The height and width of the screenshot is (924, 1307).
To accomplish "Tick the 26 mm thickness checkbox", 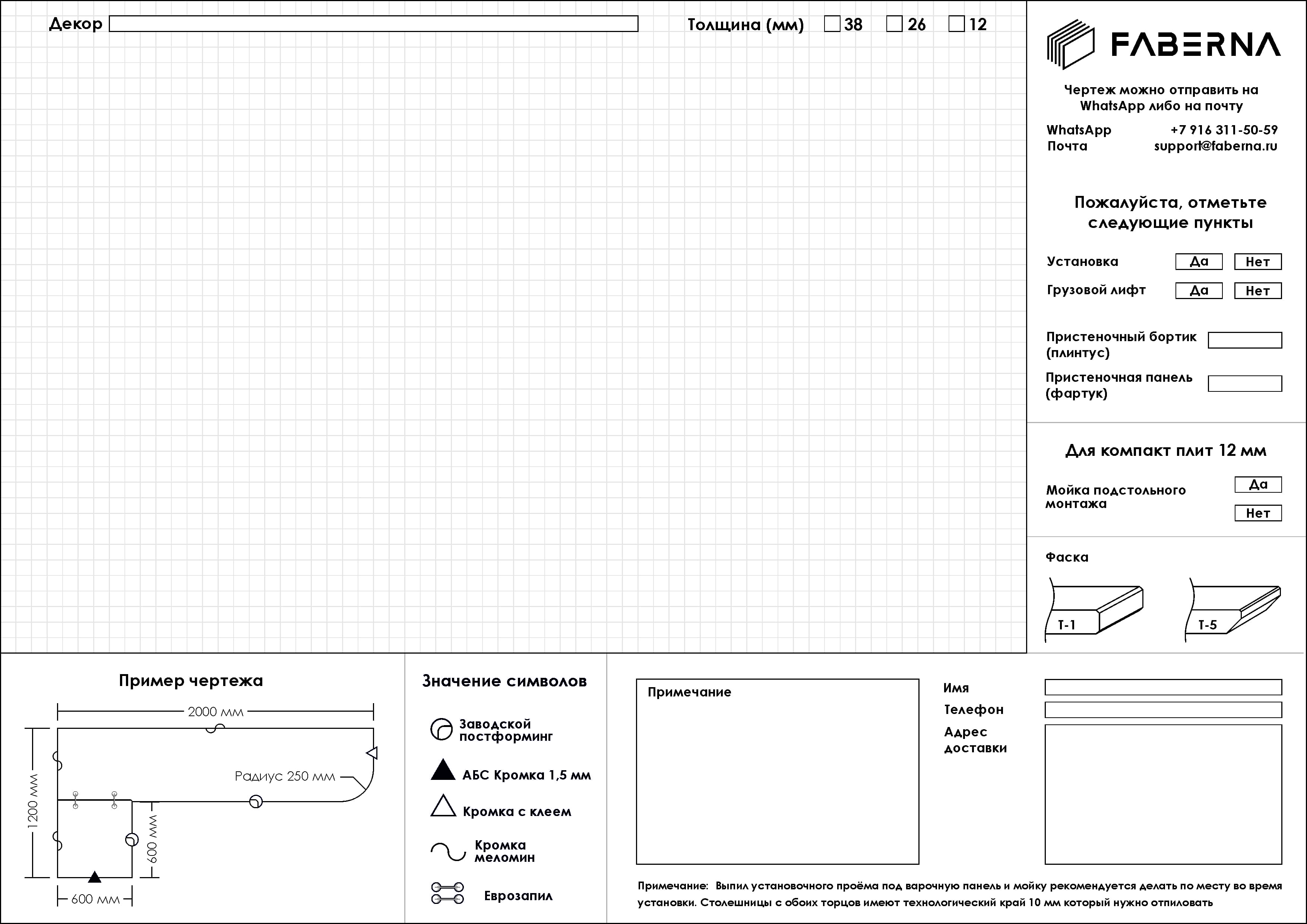I will [894, 24].
